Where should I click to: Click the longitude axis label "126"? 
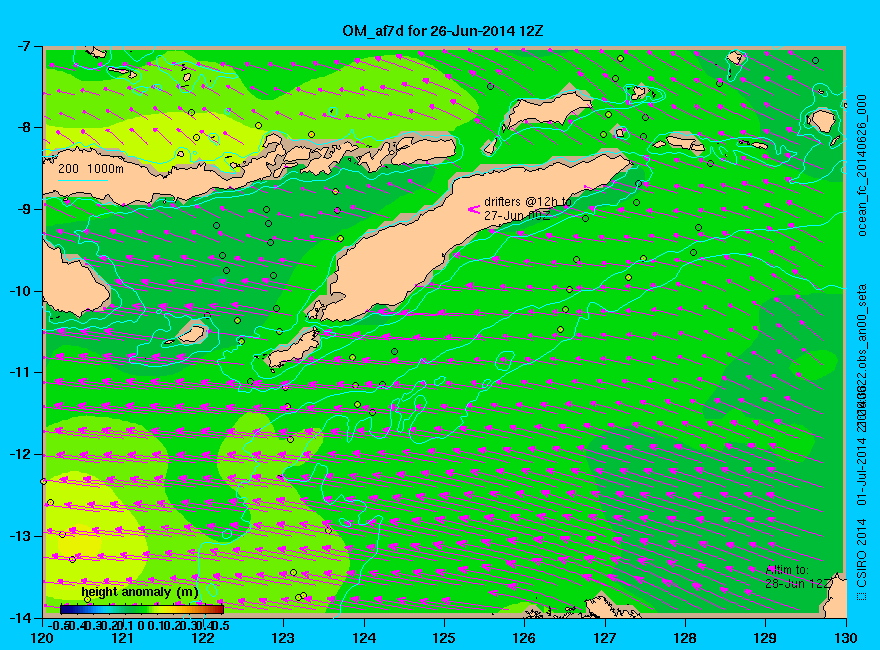coord(525,638)
